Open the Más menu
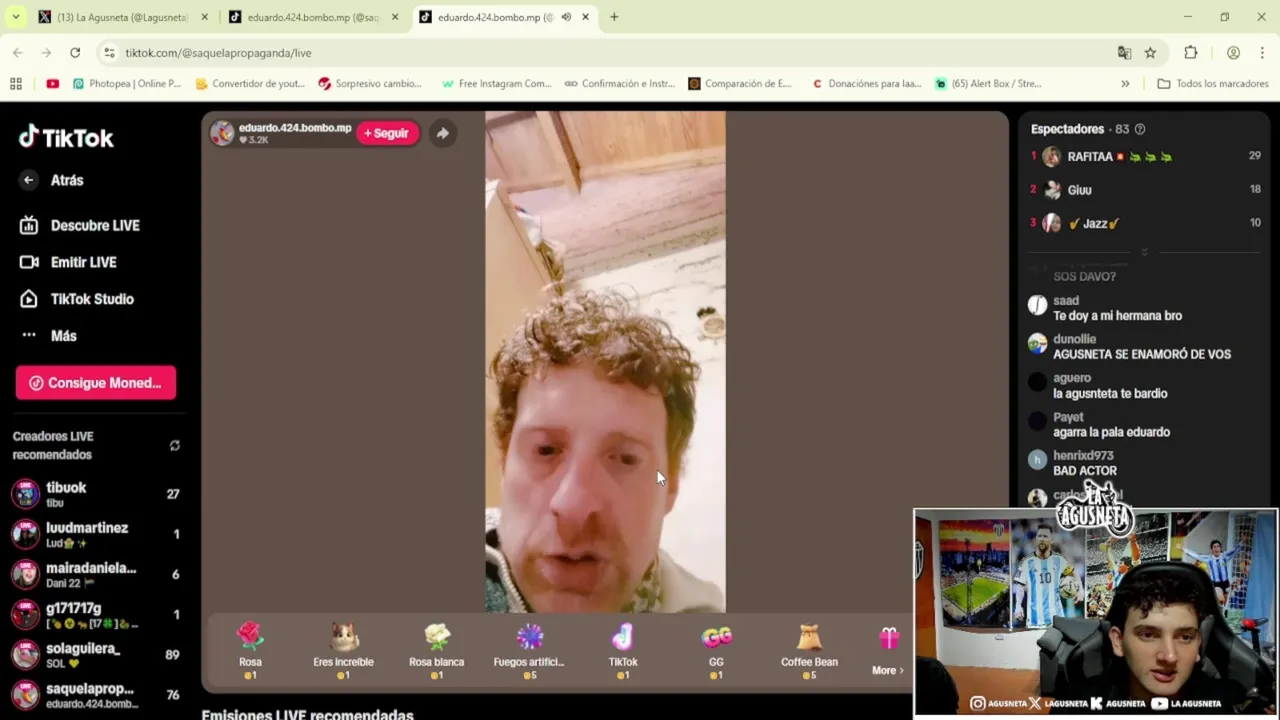 [x=48, y=336]
